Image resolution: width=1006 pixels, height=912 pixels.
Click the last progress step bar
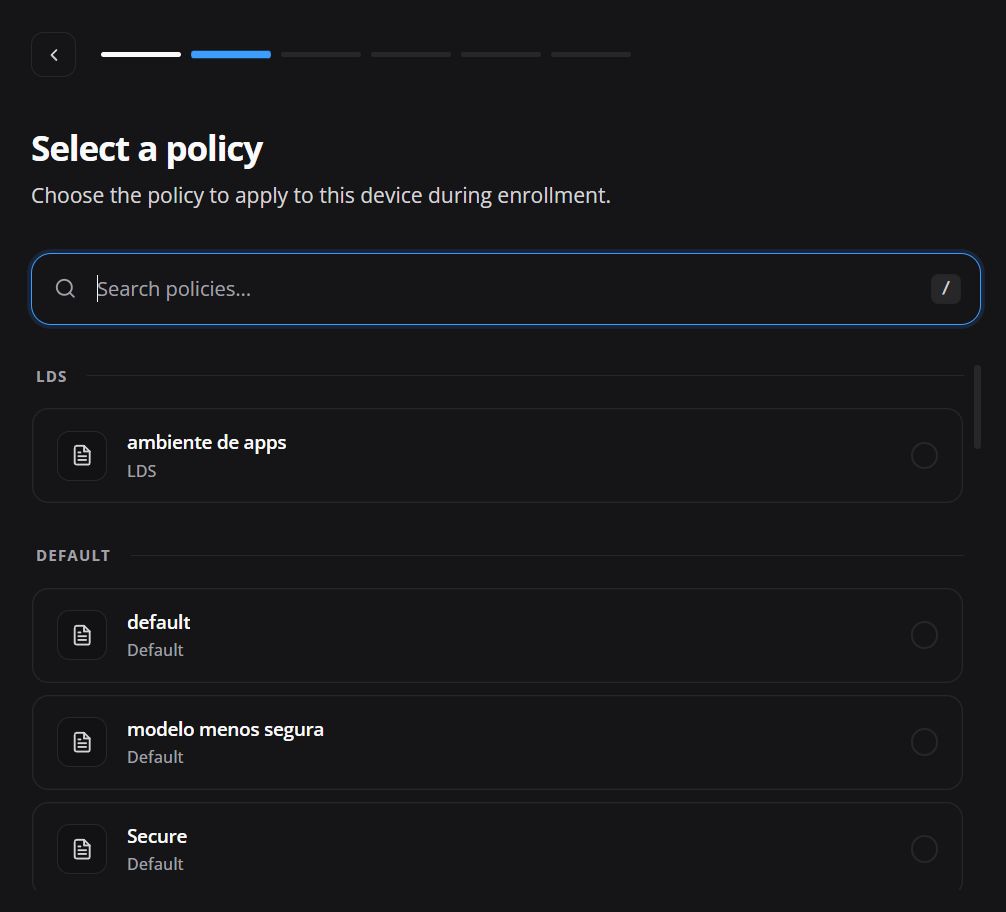(591, 55)
